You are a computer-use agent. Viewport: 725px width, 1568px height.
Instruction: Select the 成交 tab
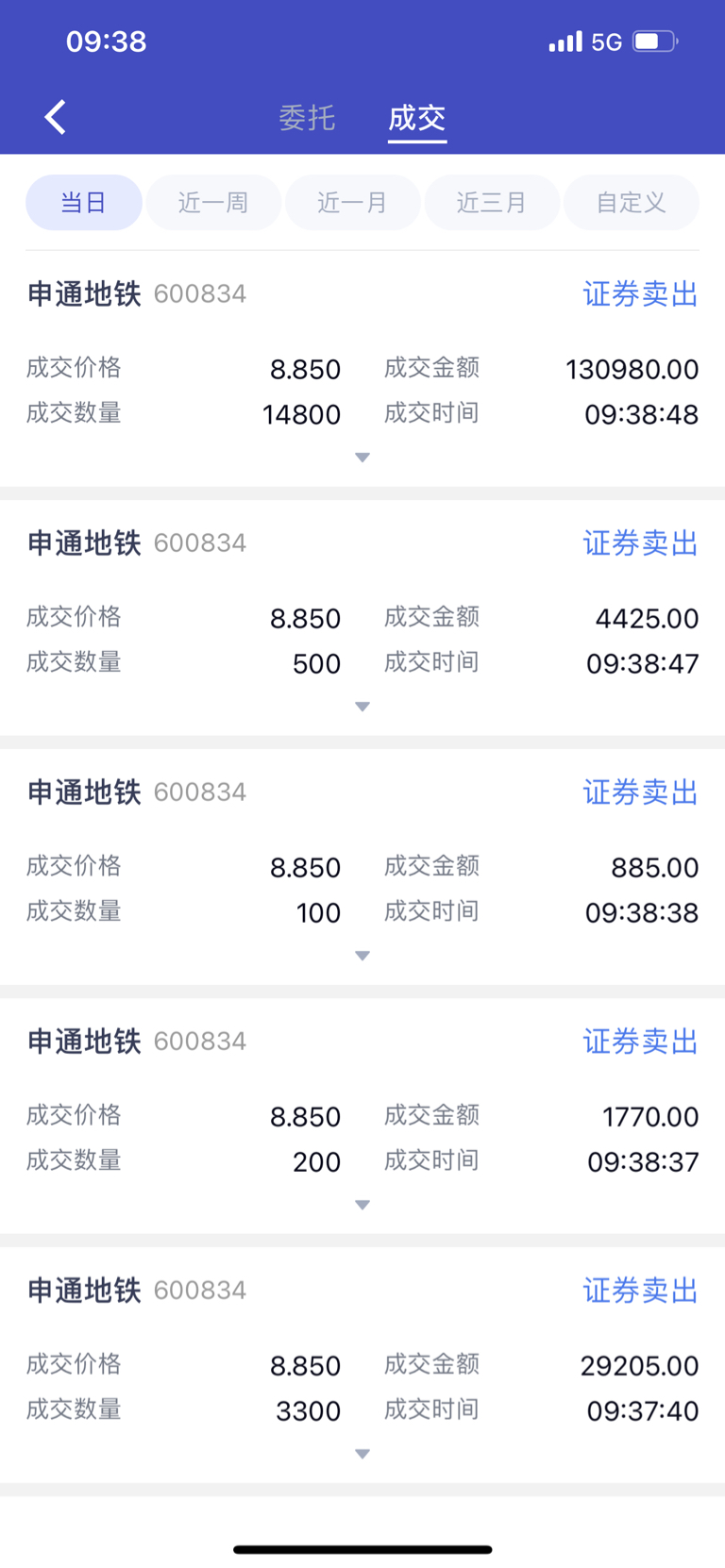[x=417, y=118]
